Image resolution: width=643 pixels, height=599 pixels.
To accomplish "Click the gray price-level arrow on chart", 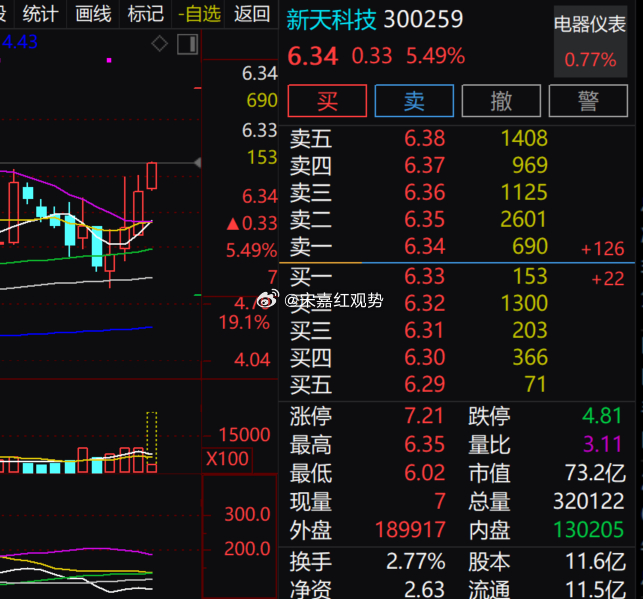I will (197, 163).
